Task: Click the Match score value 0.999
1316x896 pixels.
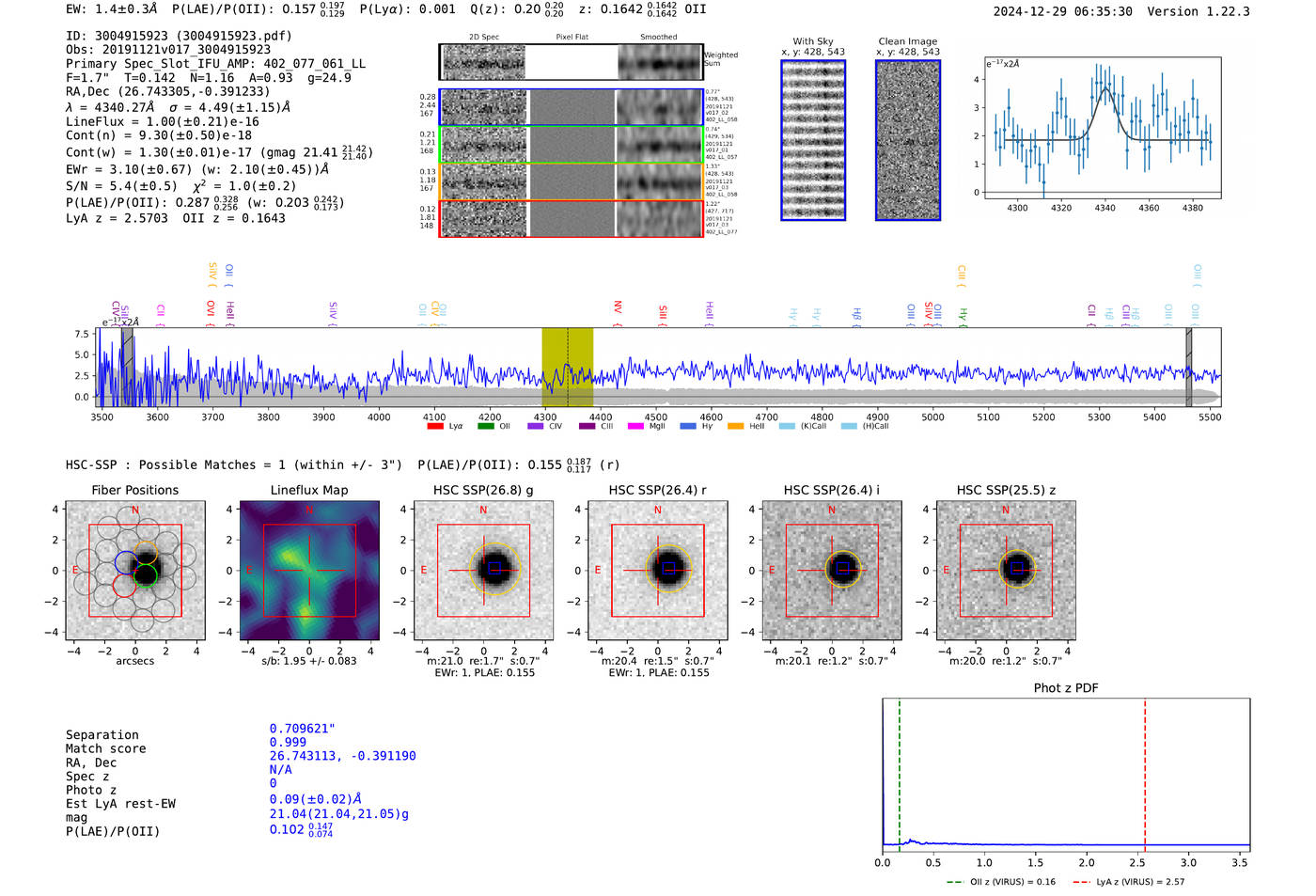Action: coord(288,742)
